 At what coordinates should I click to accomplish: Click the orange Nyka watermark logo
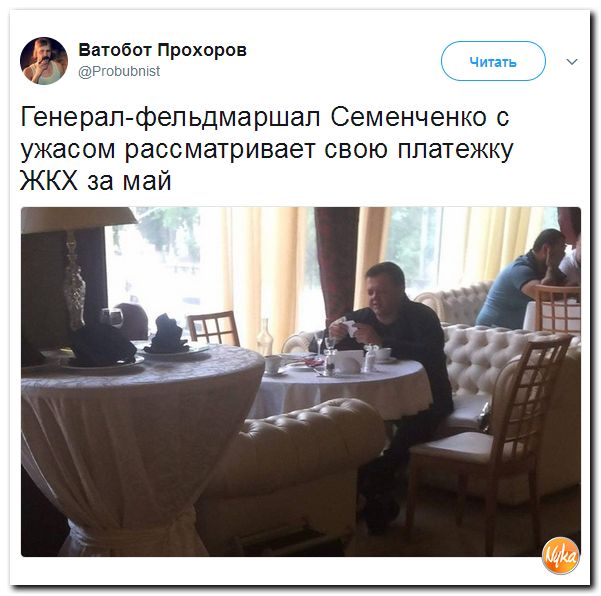[560, 555]
